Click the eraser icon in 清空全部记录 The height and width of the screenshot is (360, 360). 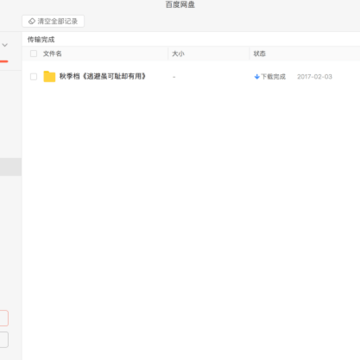(x=32, y=21)
